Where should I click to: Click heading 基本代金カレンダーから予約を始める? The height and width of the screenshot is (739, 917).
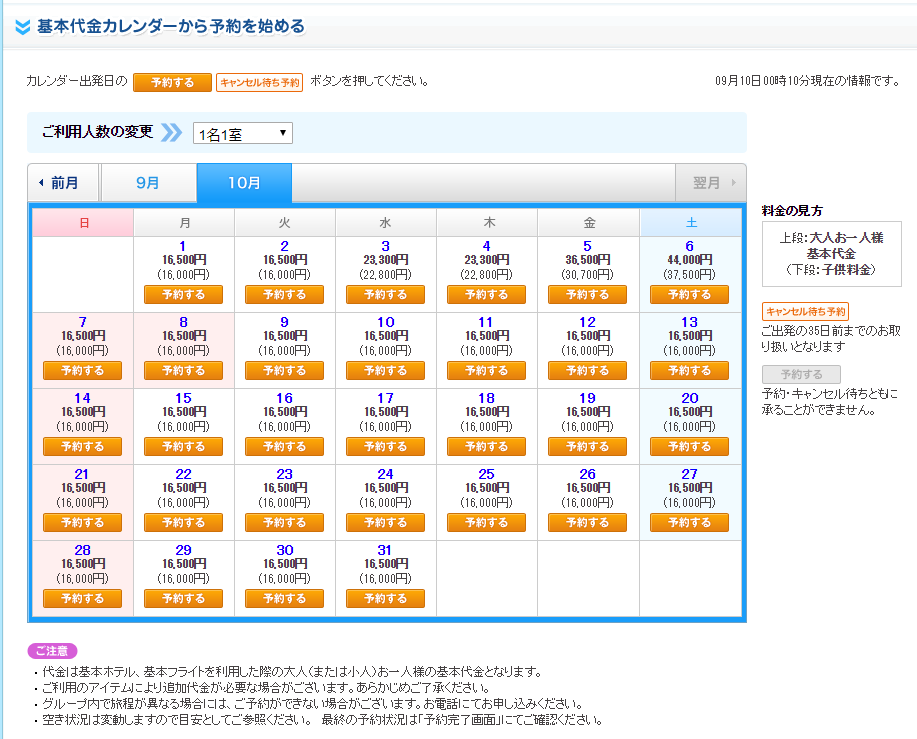click(171, 26)
